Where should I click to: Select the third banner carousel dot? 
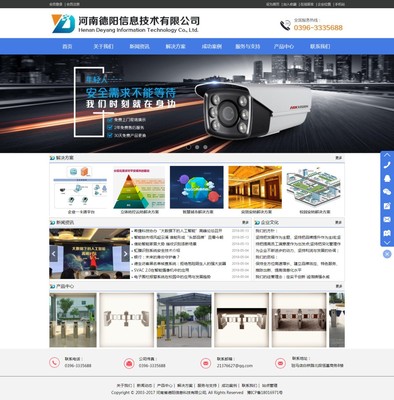[x=205, y=147]
